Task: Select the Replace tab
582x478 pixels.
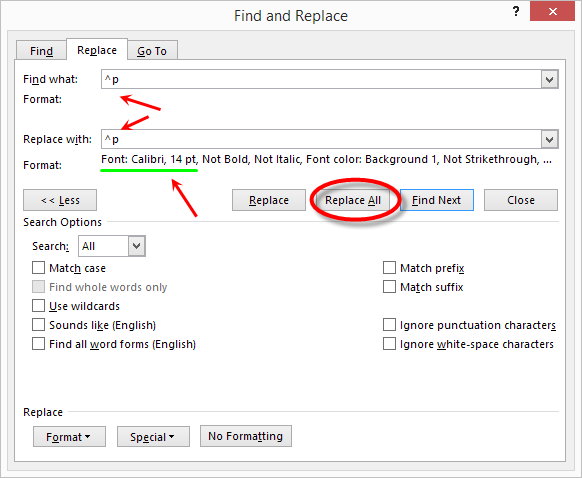Action: pos(97,50)
